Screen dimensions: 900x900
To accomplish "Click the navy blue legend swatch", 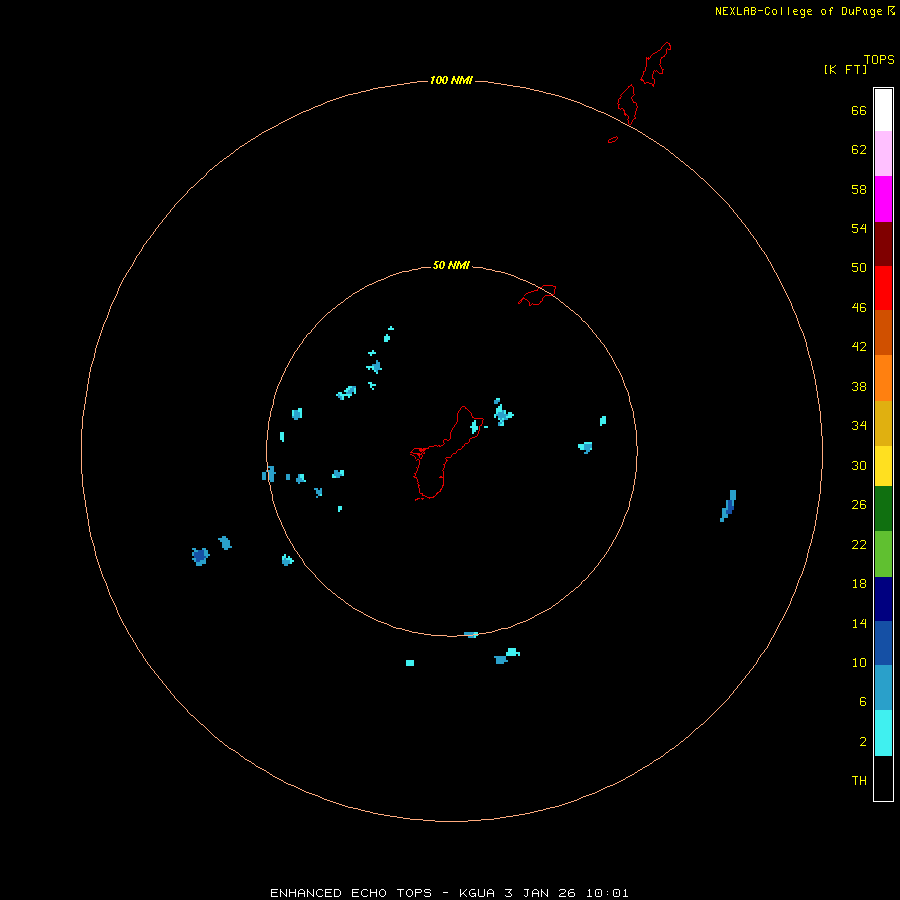I will point(883,599).
